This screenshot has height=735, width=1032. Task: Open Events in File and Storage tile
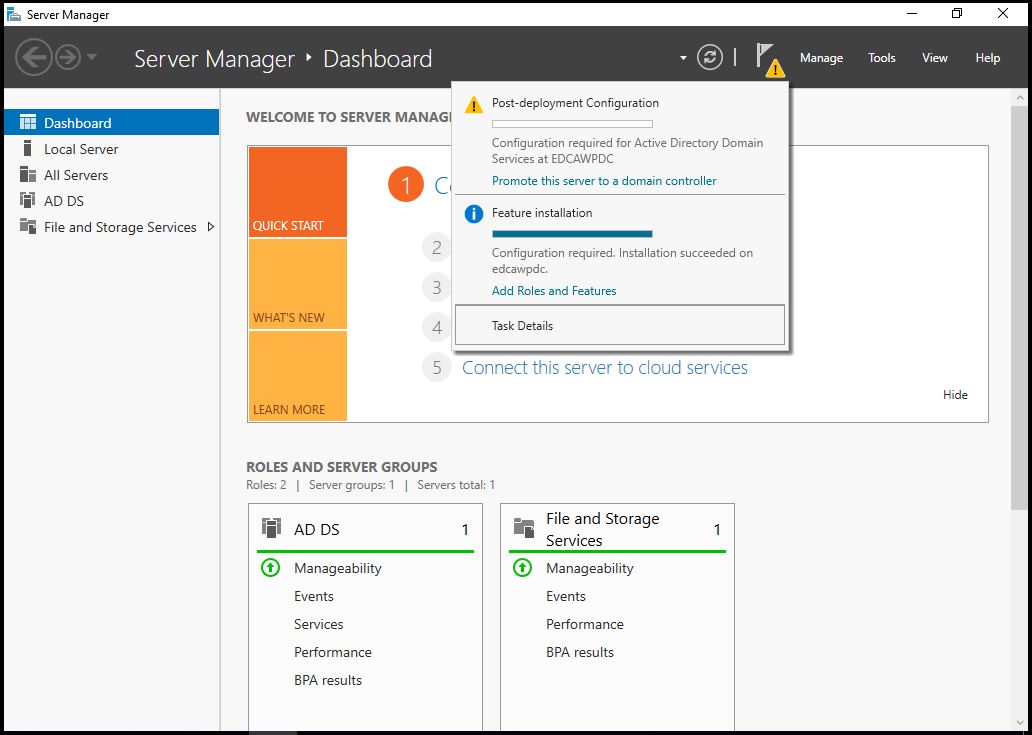coord(566,596)
